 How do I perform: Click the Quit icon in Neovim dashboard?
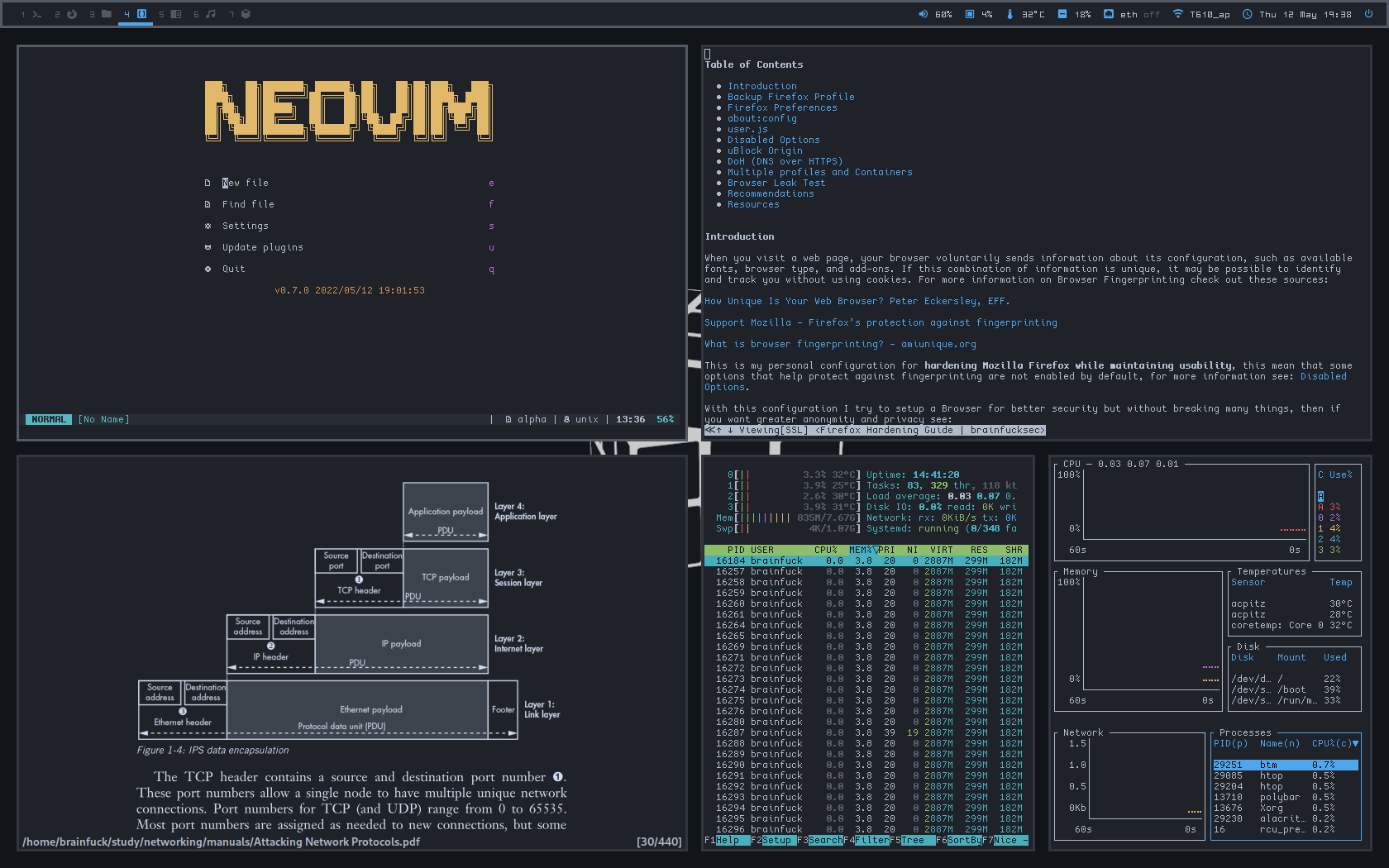pyautogui.click(x=208, y=269)
